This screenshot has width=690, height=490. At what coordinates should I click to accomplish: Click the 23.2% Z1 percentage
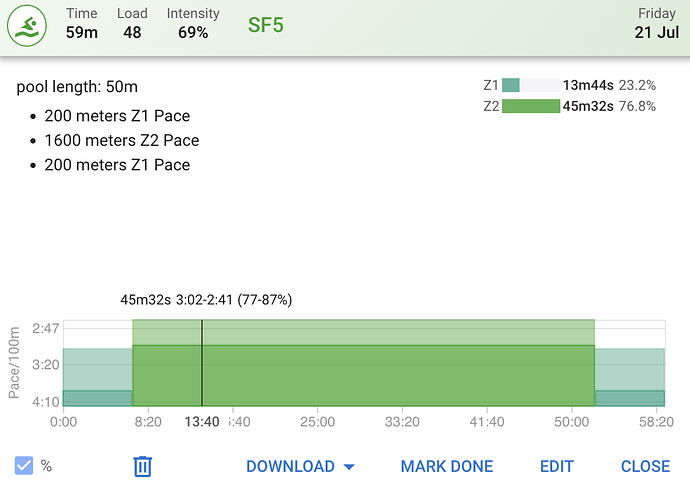637,85
